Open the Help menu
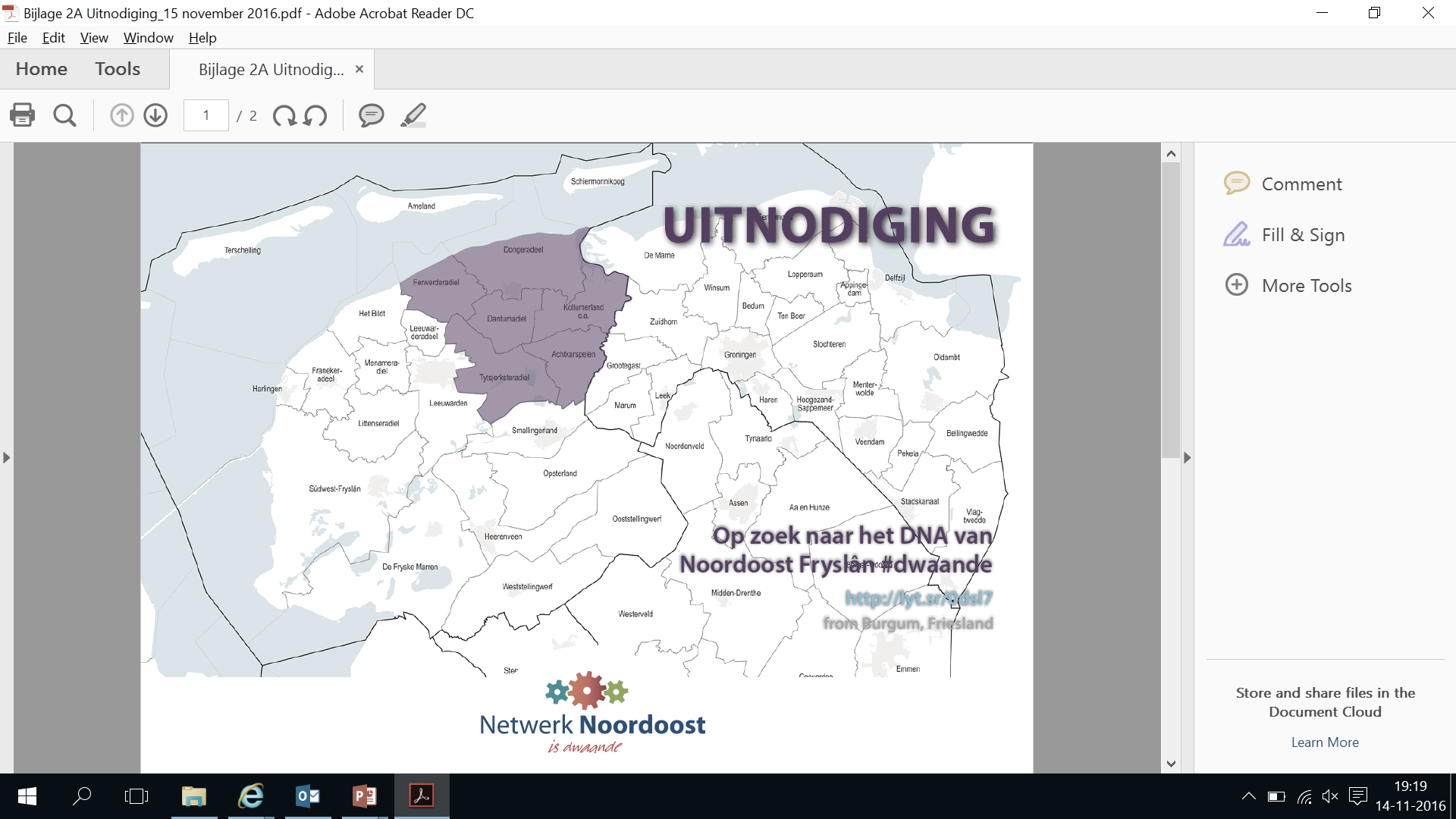 (202, 37)
